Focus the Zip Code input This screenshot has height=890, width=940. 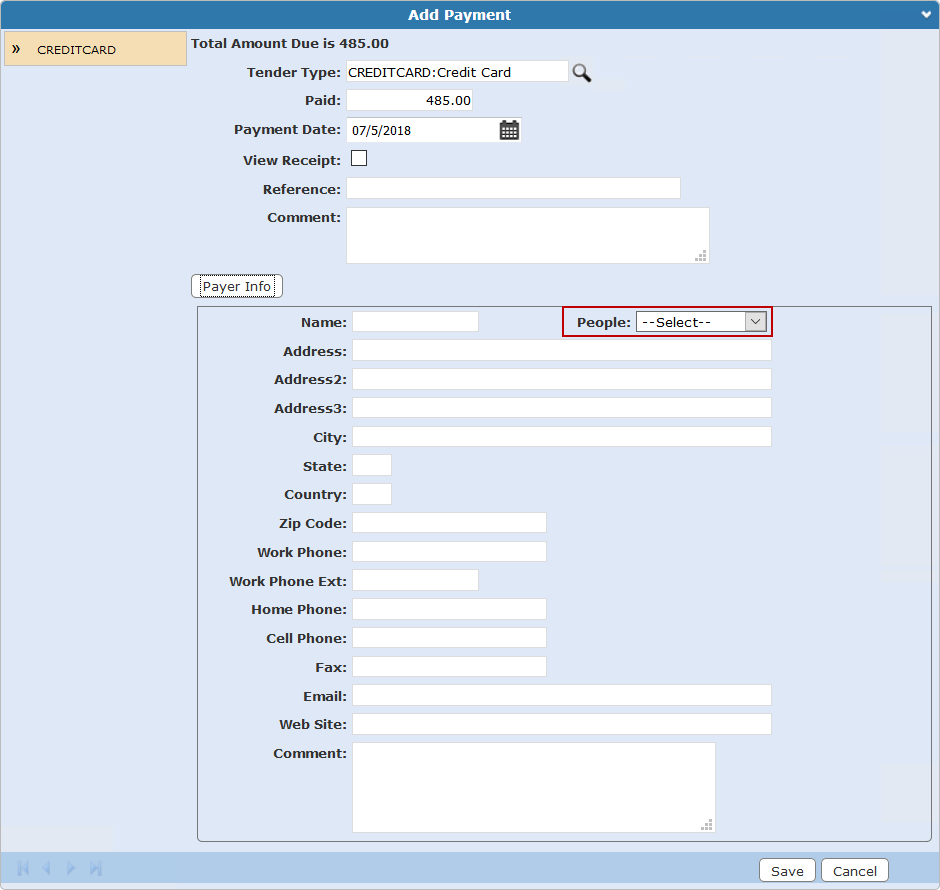tap(449, 523)
